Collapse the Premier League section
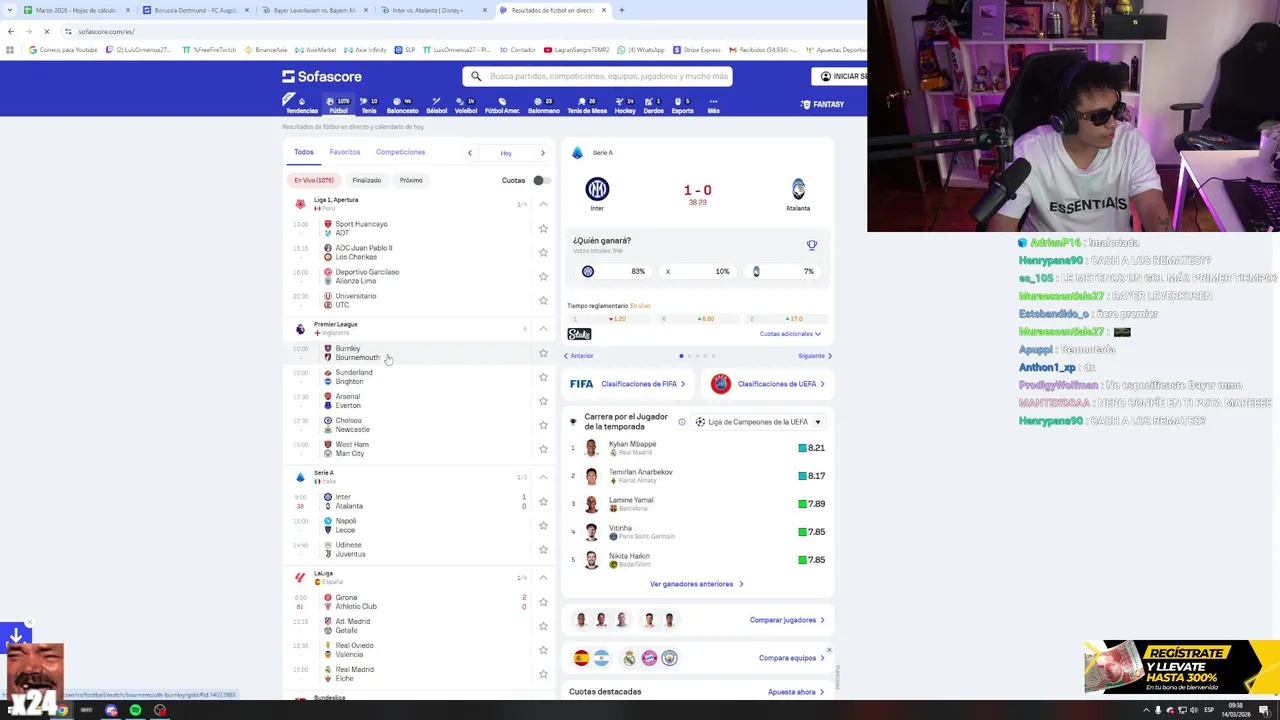The height and width of the screenshot is (720, 1280). (543, 328)
